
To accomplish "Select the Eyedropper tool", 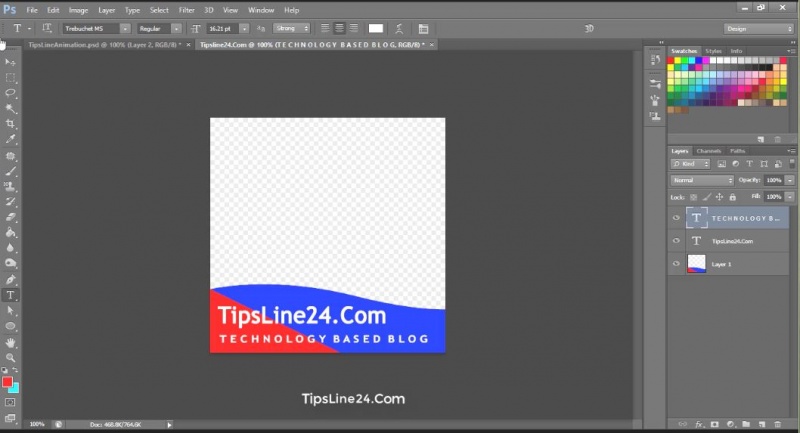I will pos(10,139).
